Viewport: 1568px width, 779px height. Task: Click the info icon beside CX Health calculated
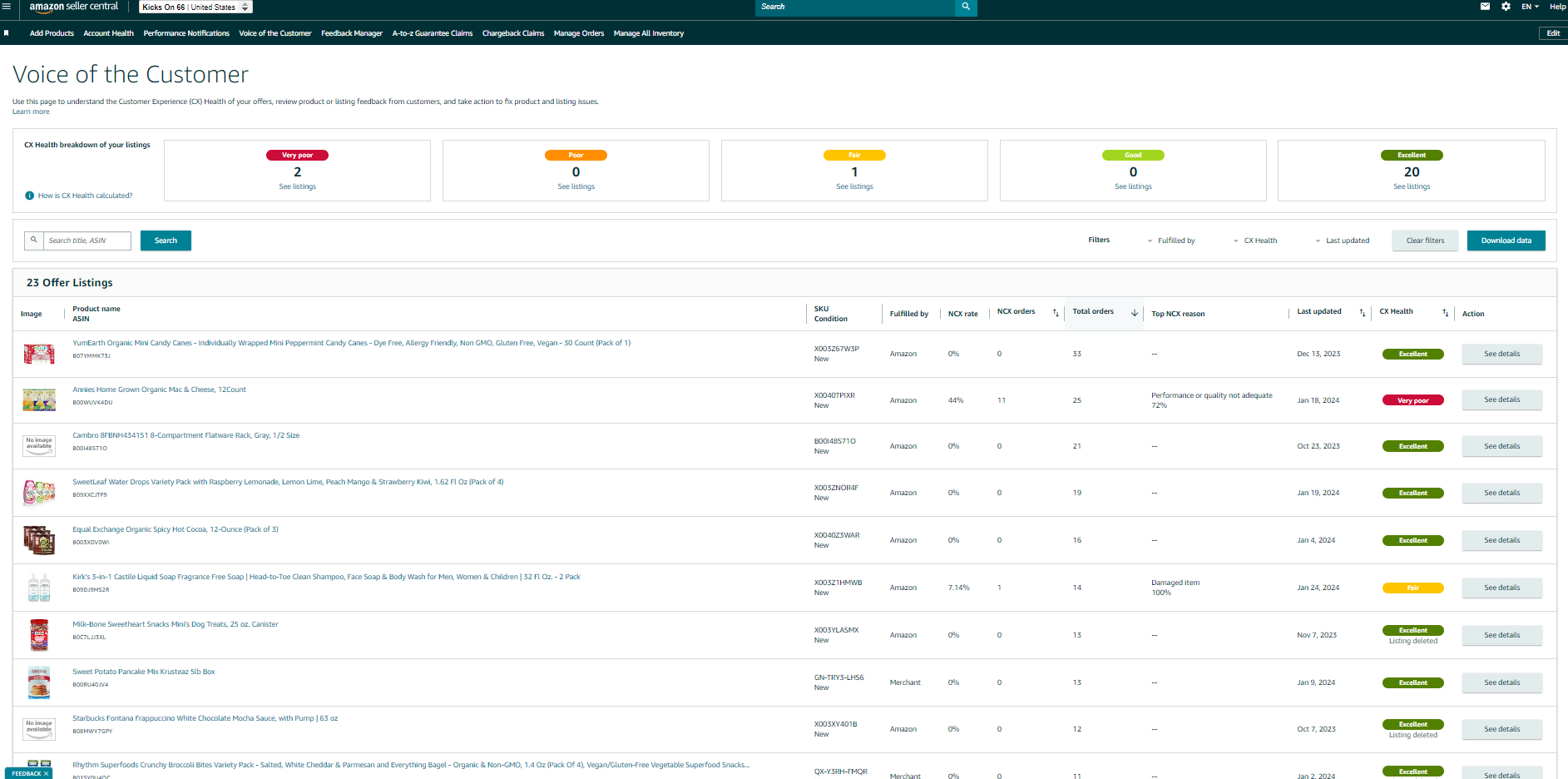(x=30, y=196)
